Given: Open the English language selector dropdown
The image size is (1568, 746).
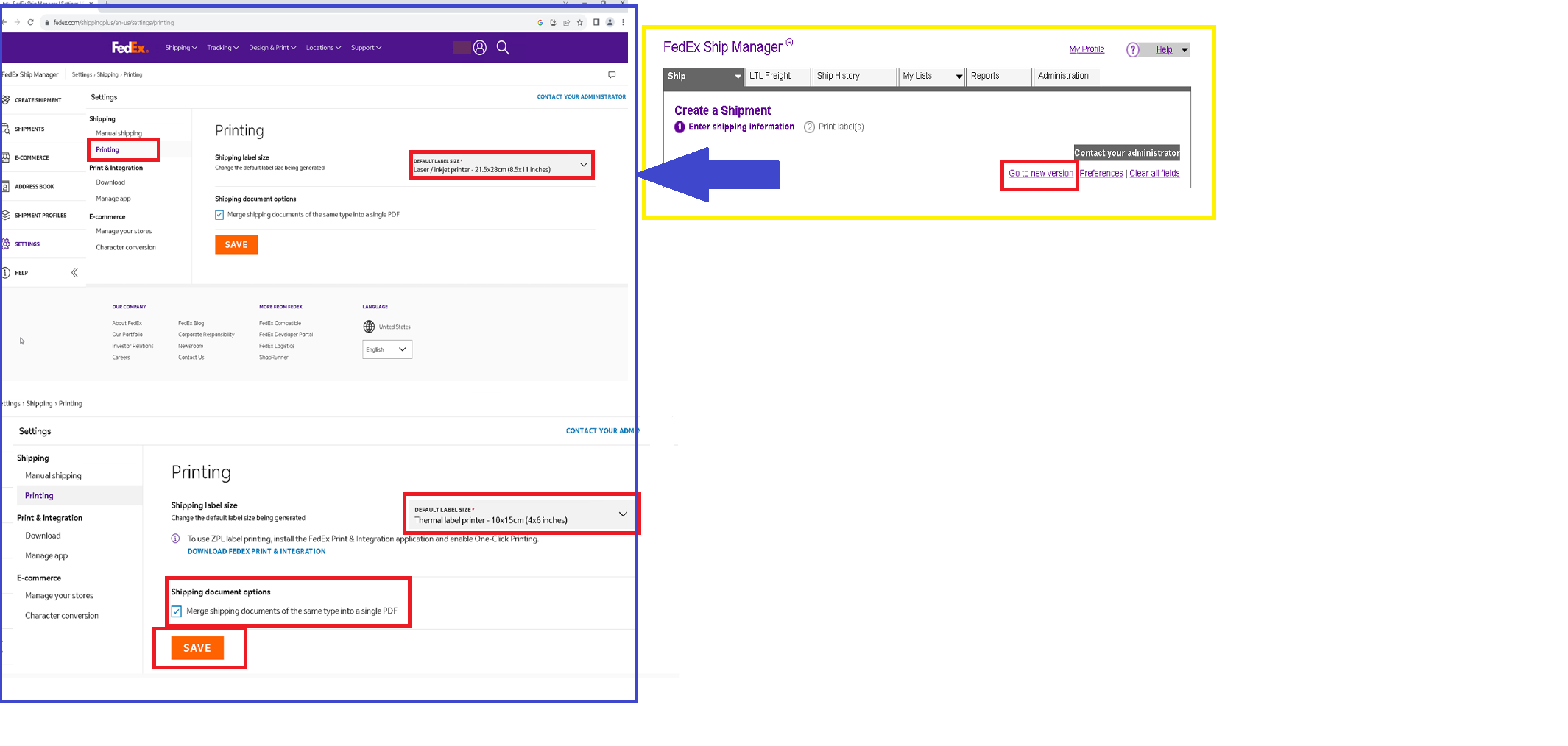Looking at the screenshot, I should point(386,349).
